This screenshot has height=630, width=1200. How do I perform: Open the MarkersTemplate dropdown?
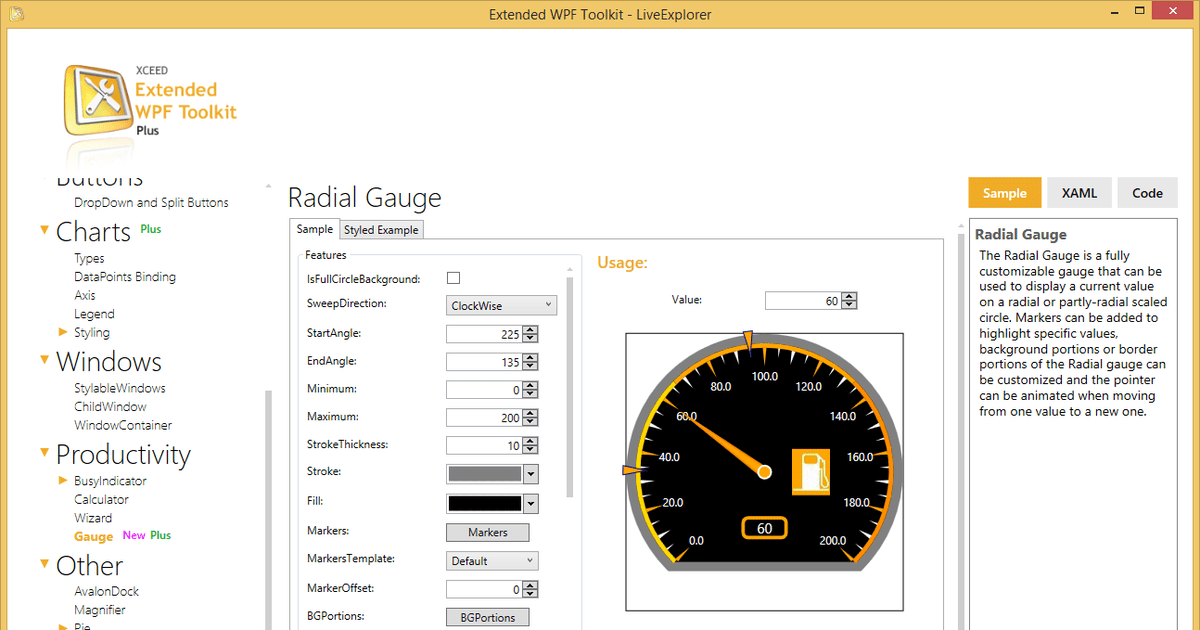[x=491, y=560]
